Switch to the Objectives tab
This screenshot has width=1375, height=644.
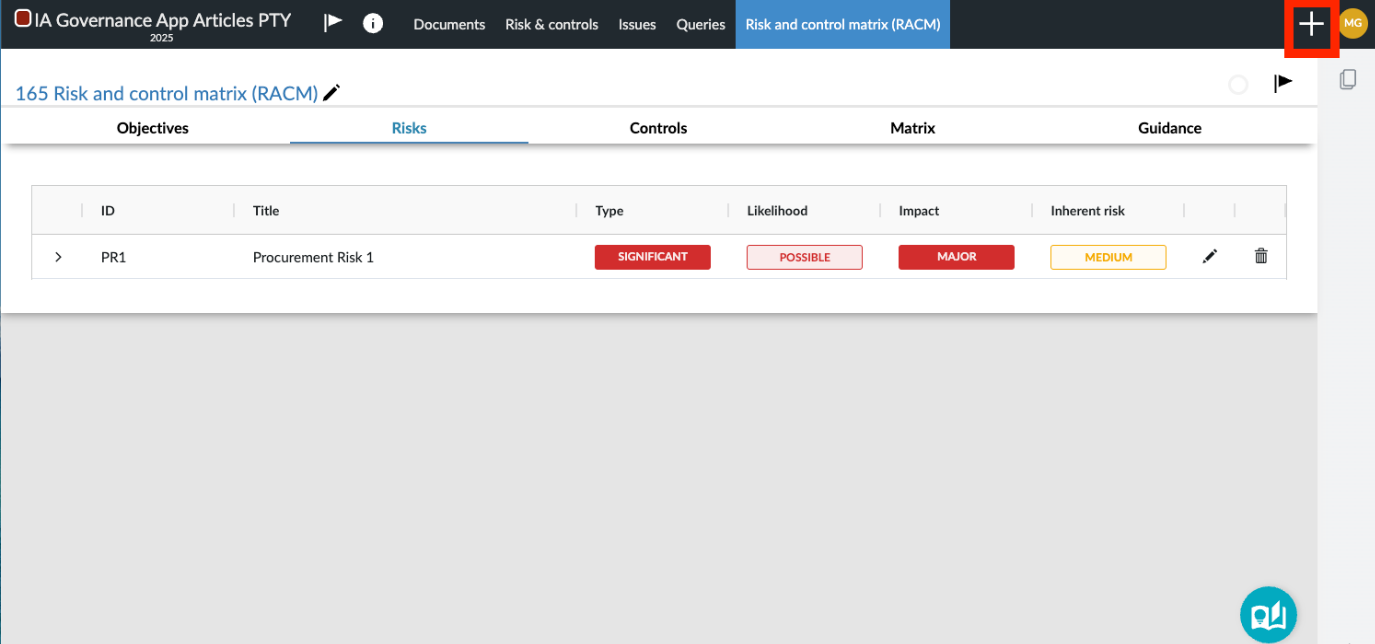coord(153,128)
